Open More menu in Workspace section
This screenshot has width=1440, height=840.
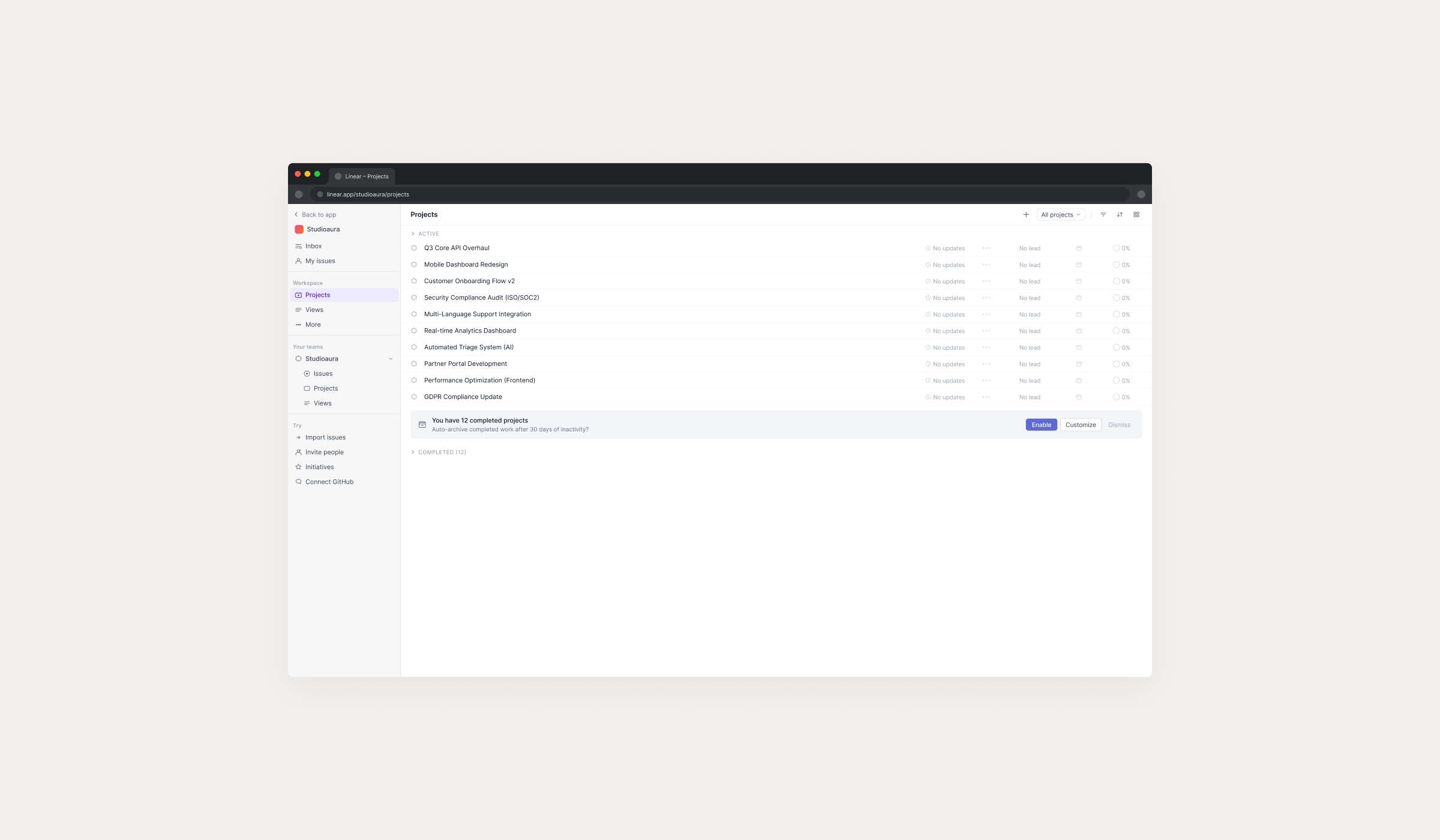(x=344, y=325)
